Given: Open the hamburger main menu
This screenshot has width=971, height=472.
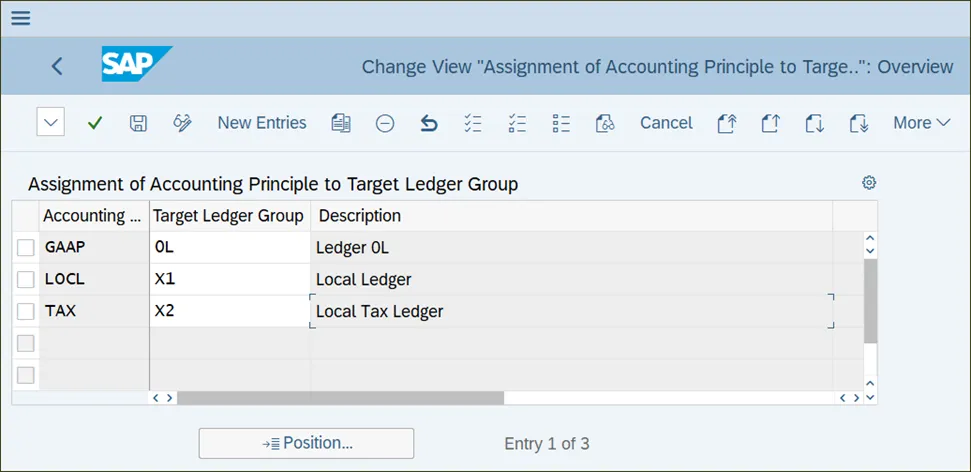Looking at the screenshot, I should tap(21, 18).
